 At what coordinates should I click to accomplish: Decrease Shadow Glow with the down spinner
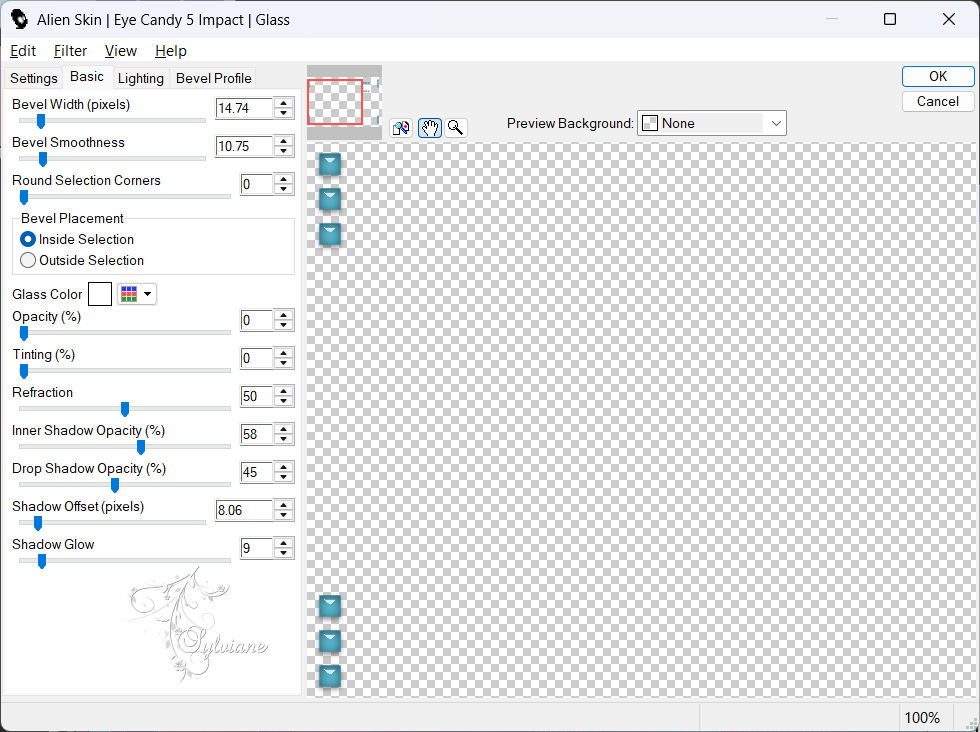coord(284,553)
